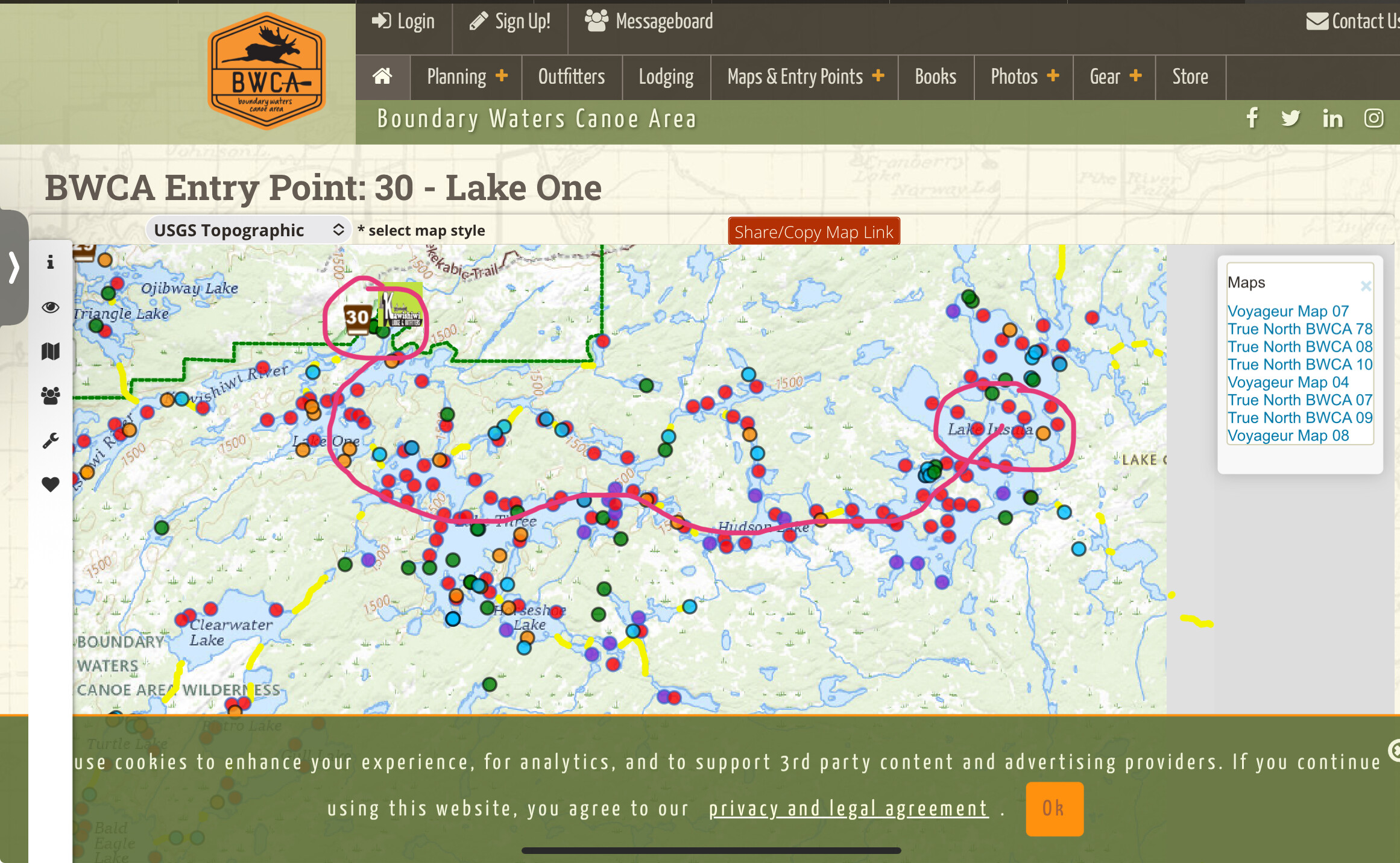Click the home icon in navigation bar
The width and height of the screenshot is (1400, 863).
pyautogui.click(x=382, y=77)
